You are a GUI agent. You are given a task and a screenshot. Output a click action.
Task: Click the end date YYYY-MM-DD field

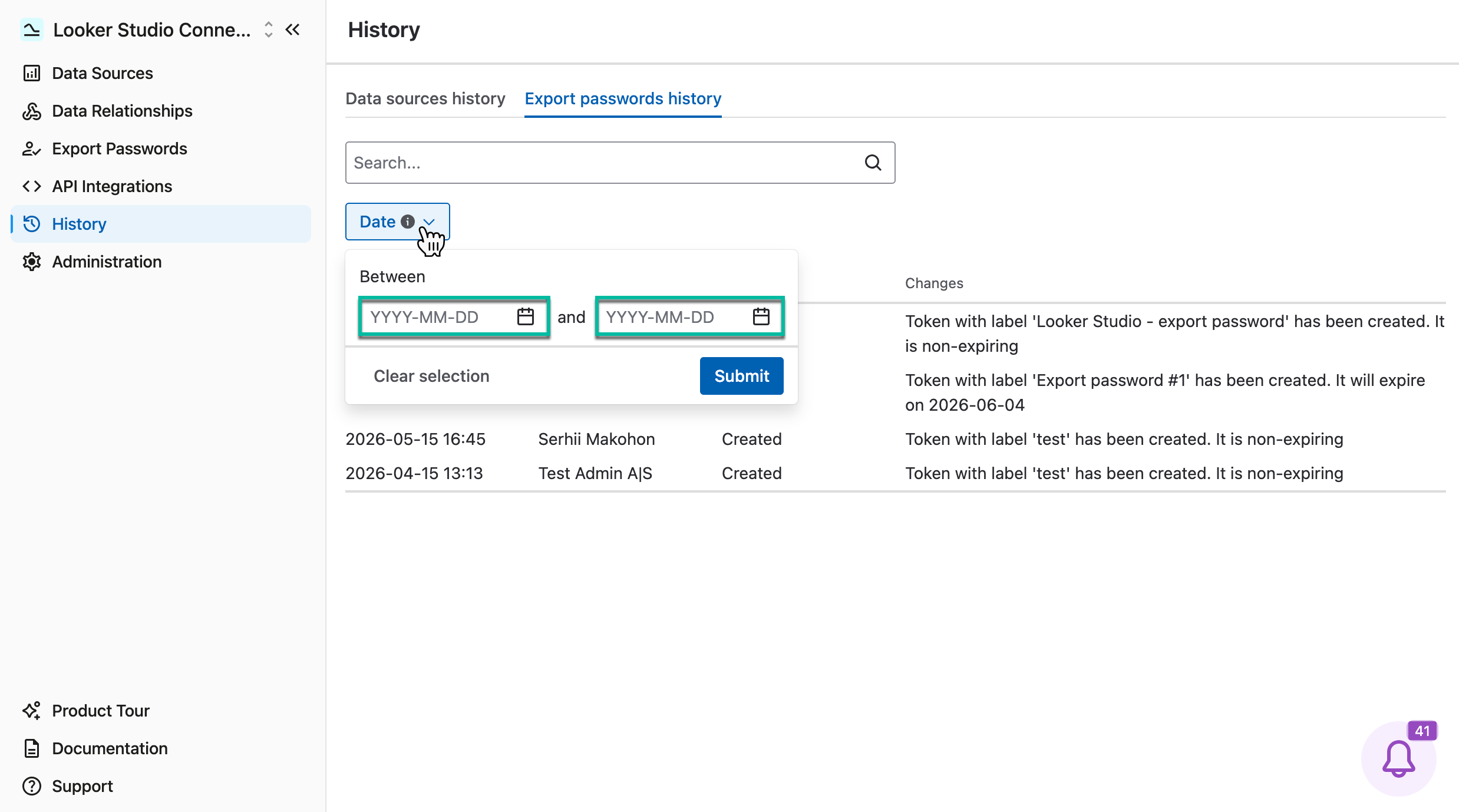coord(689,317)
